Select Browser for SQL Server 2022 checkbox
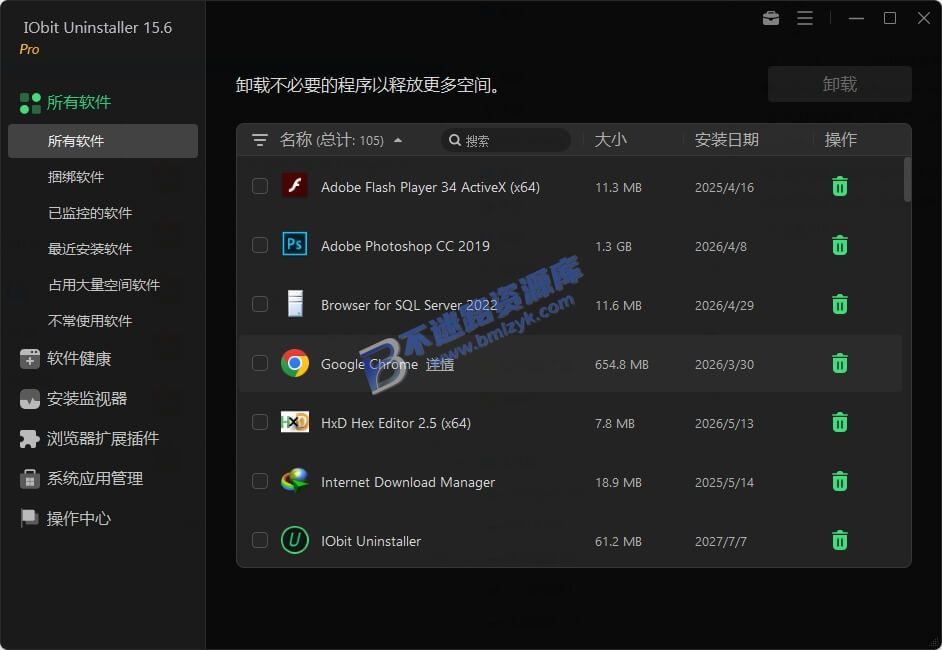Screen dimensions: 942x650 point(260,304)
